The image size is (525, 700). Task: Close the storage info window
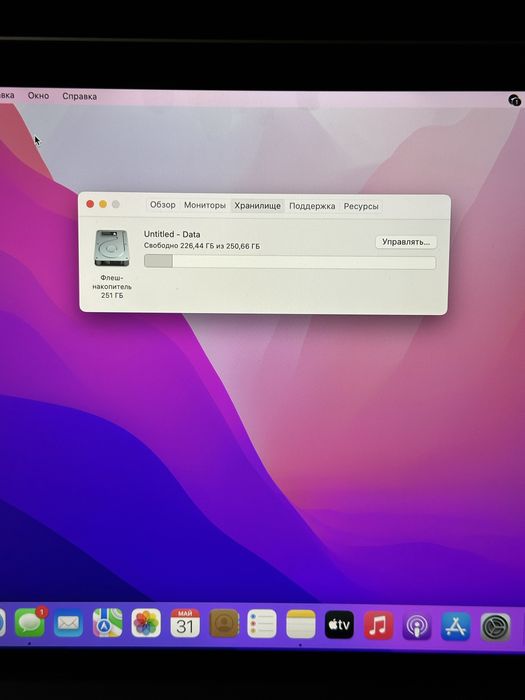pyautogui.click(x=90, y=204)
